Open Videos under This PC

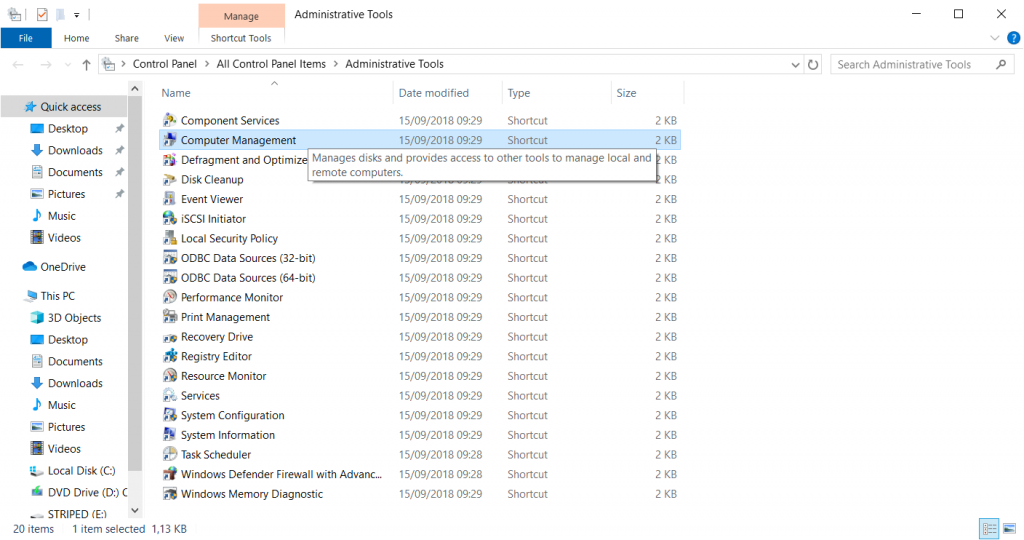click(x=56, y=449)
